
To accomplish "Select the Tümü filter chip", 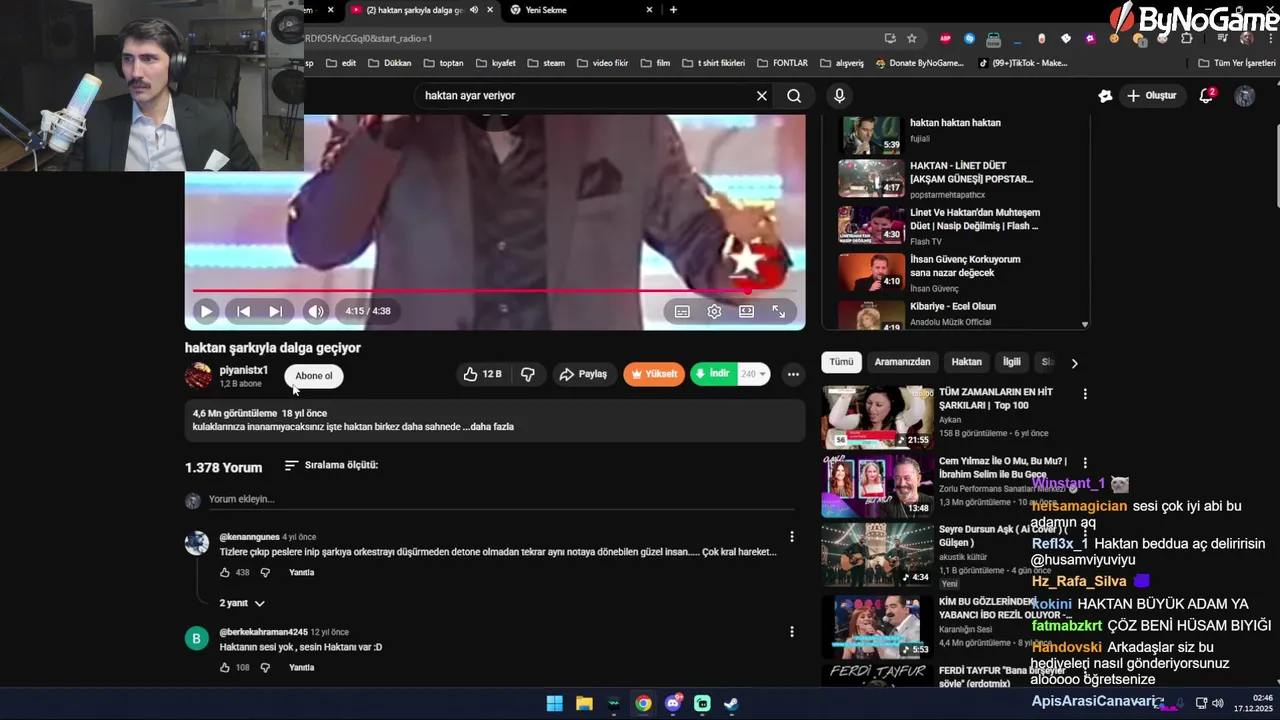I will (x=842, y=362).
